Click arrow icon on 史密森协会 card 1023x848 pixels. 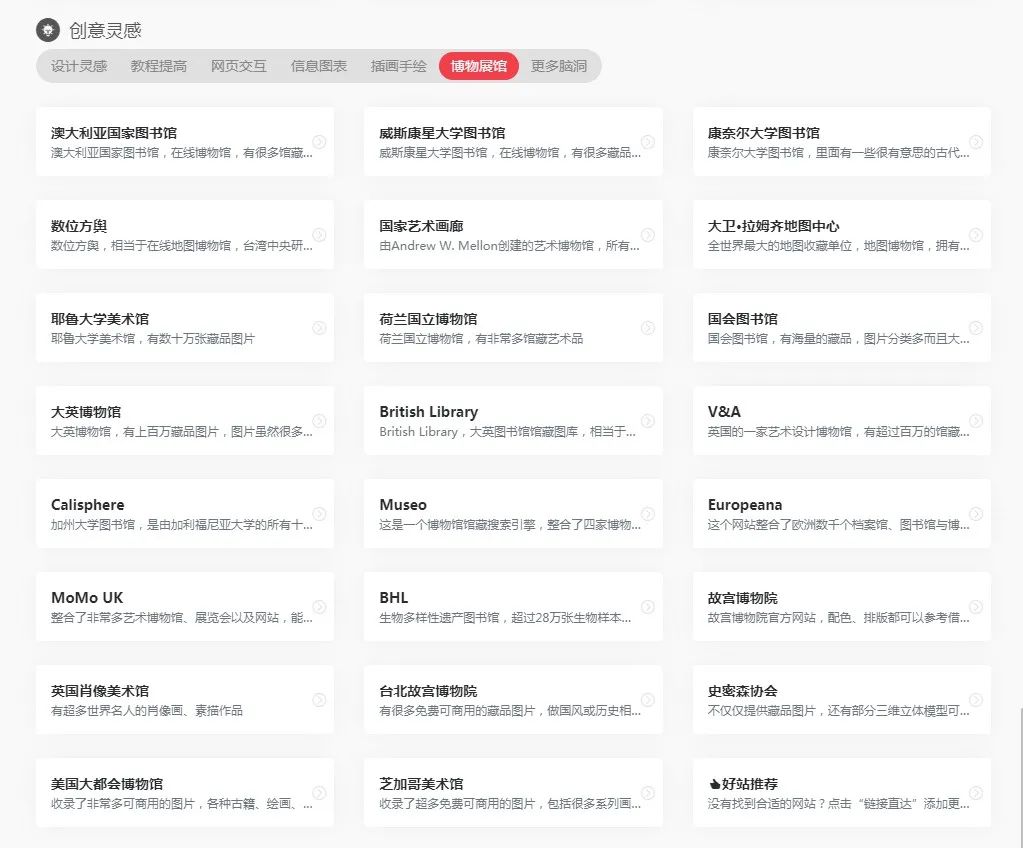[976, 700]
